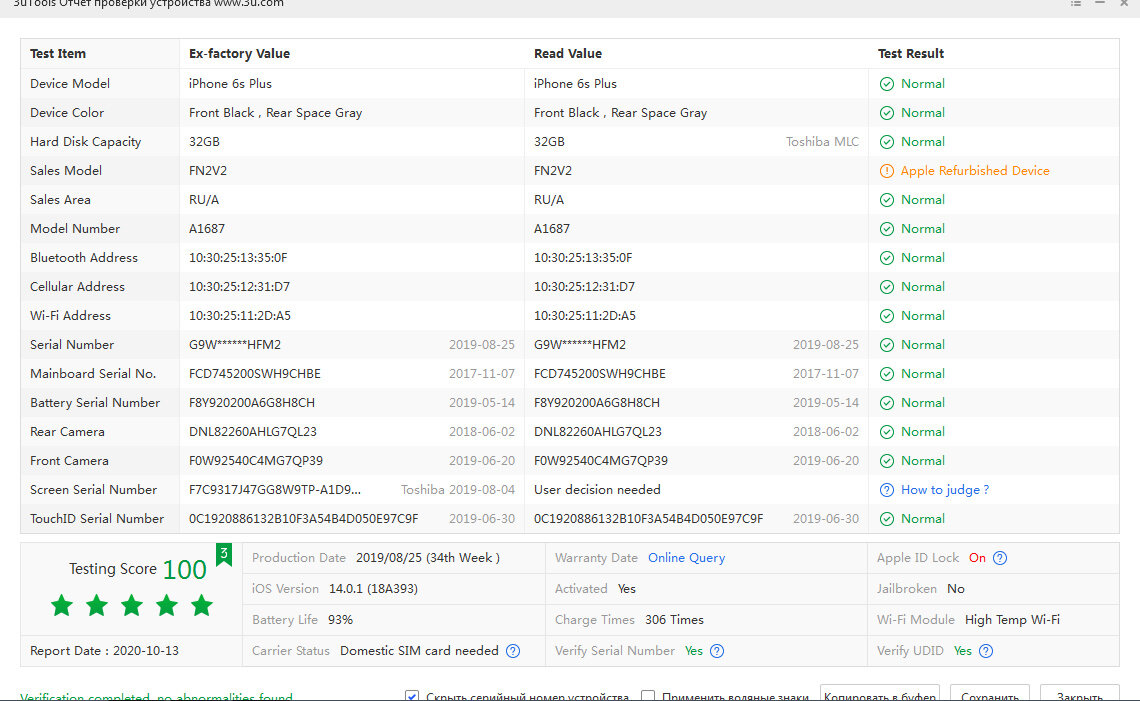The image size is (1140, 701).
Task: Click green check icon in Model Number row
Action: 887,229
